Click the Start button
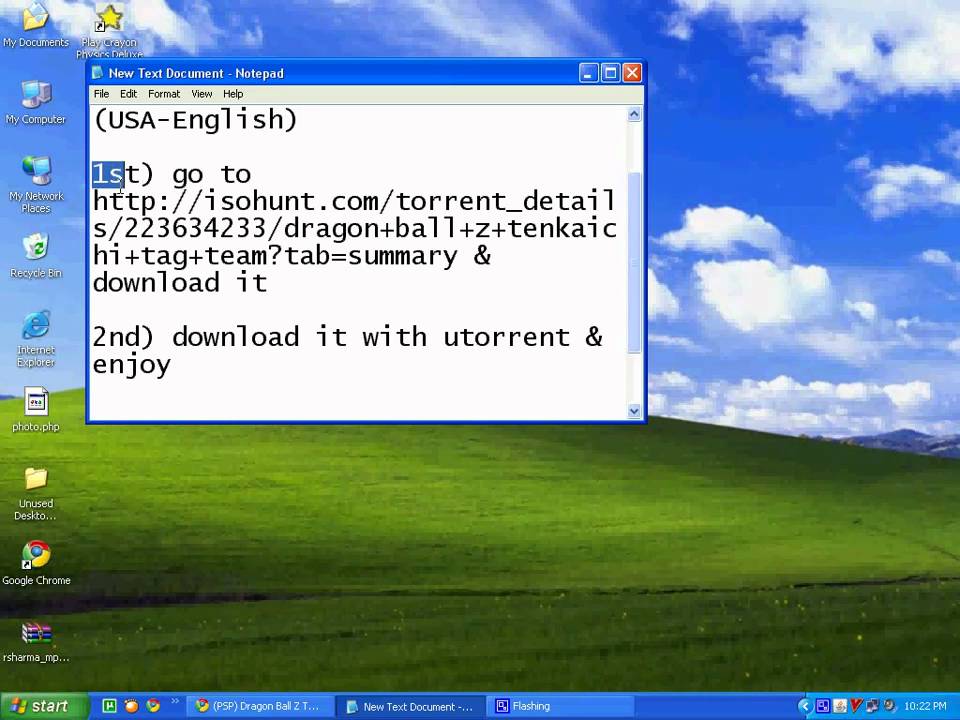Viewport: 960px width, 720px height. [43, 706]
